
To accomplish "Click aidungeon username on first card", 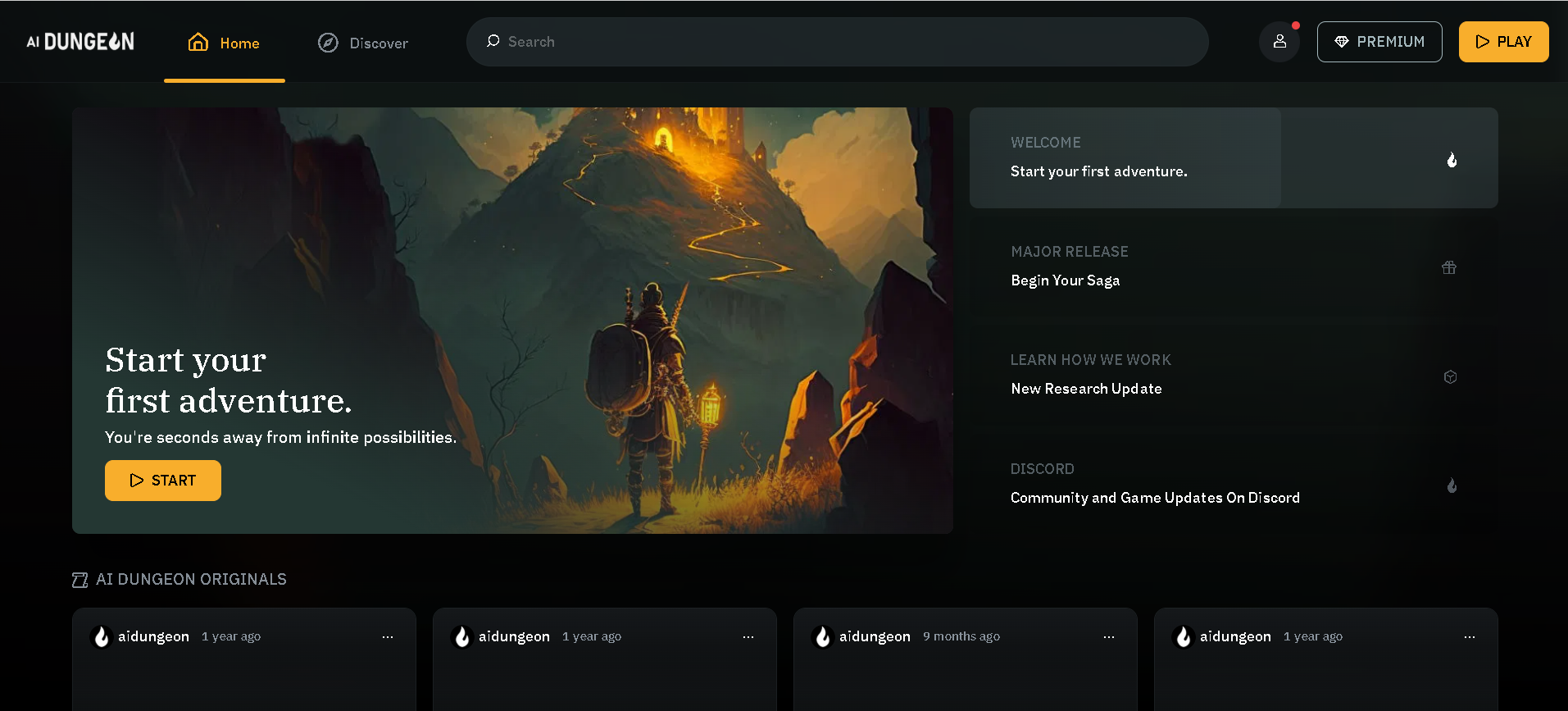I will click(153, 636).
